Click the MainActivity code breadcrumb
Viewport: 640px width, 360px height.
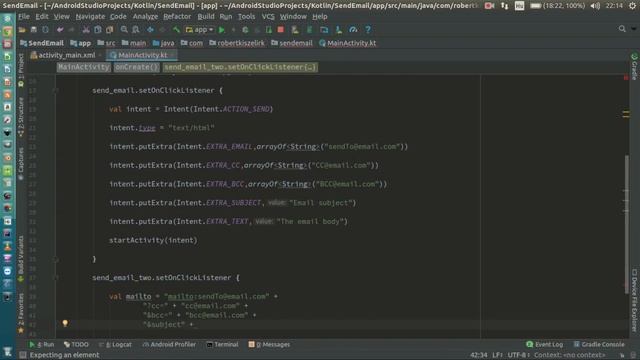84,67
